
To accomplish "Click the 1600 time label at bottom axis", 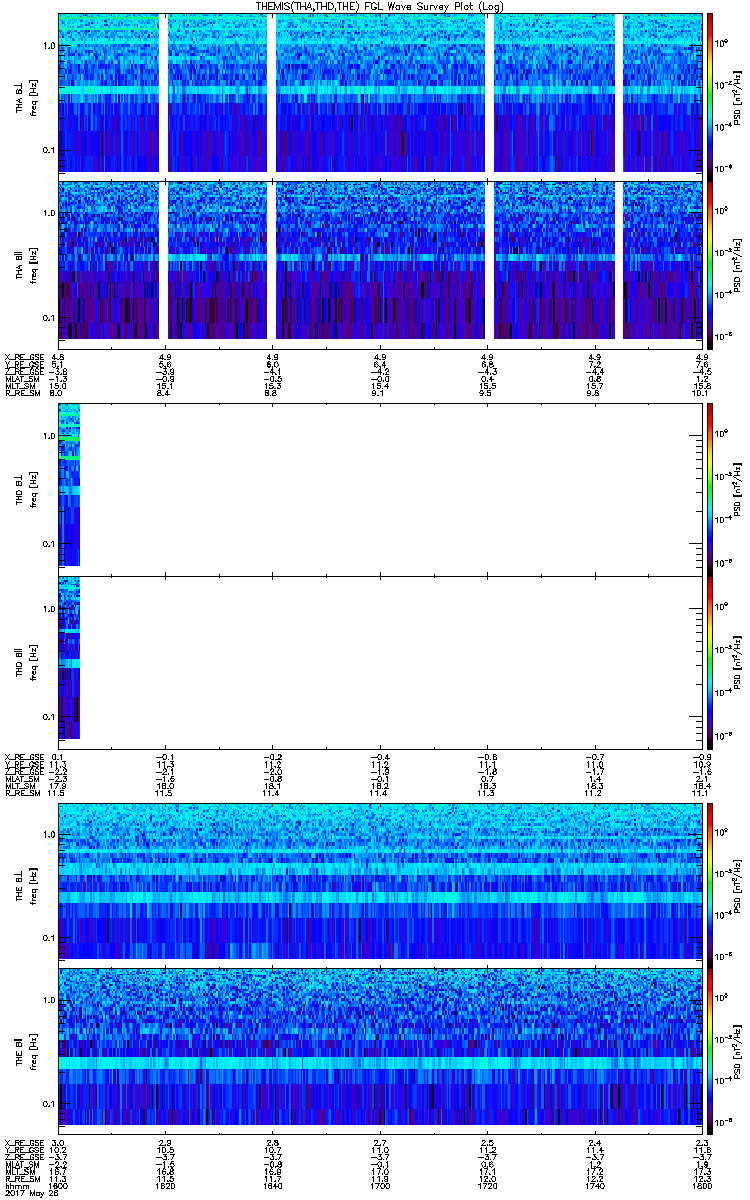I will pos(59,1186).
